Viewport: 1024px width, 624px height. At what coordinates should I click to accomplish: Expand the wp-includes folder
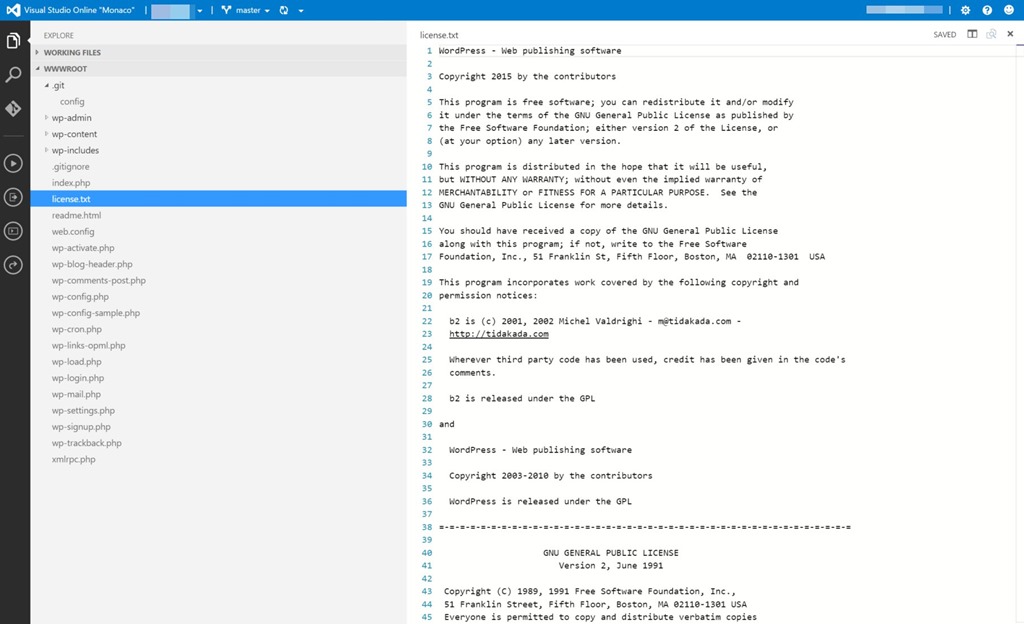[75, 150]
